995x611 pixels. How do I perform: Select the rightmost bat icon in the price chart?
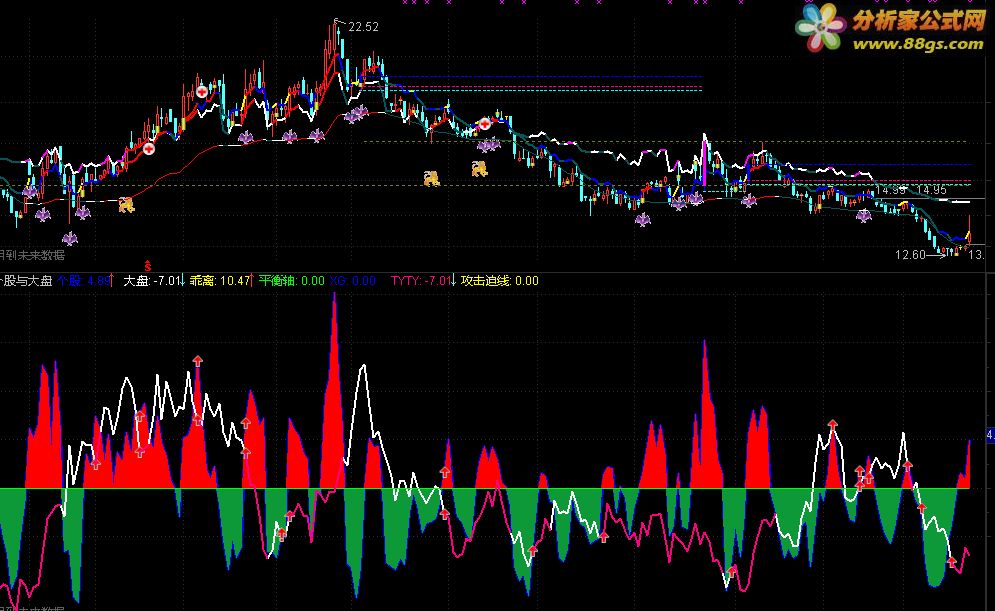click(x=864, y=215)
